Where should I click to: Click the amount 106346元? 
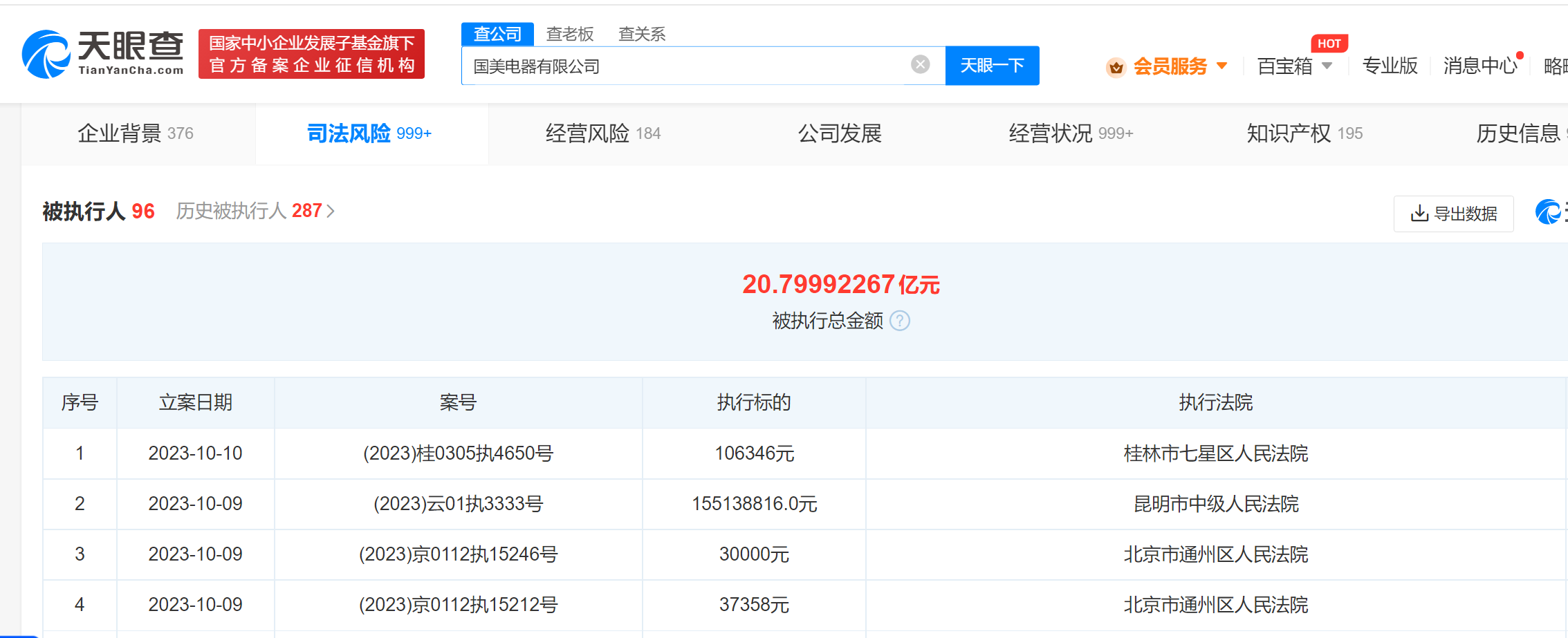tap(754, 453)
